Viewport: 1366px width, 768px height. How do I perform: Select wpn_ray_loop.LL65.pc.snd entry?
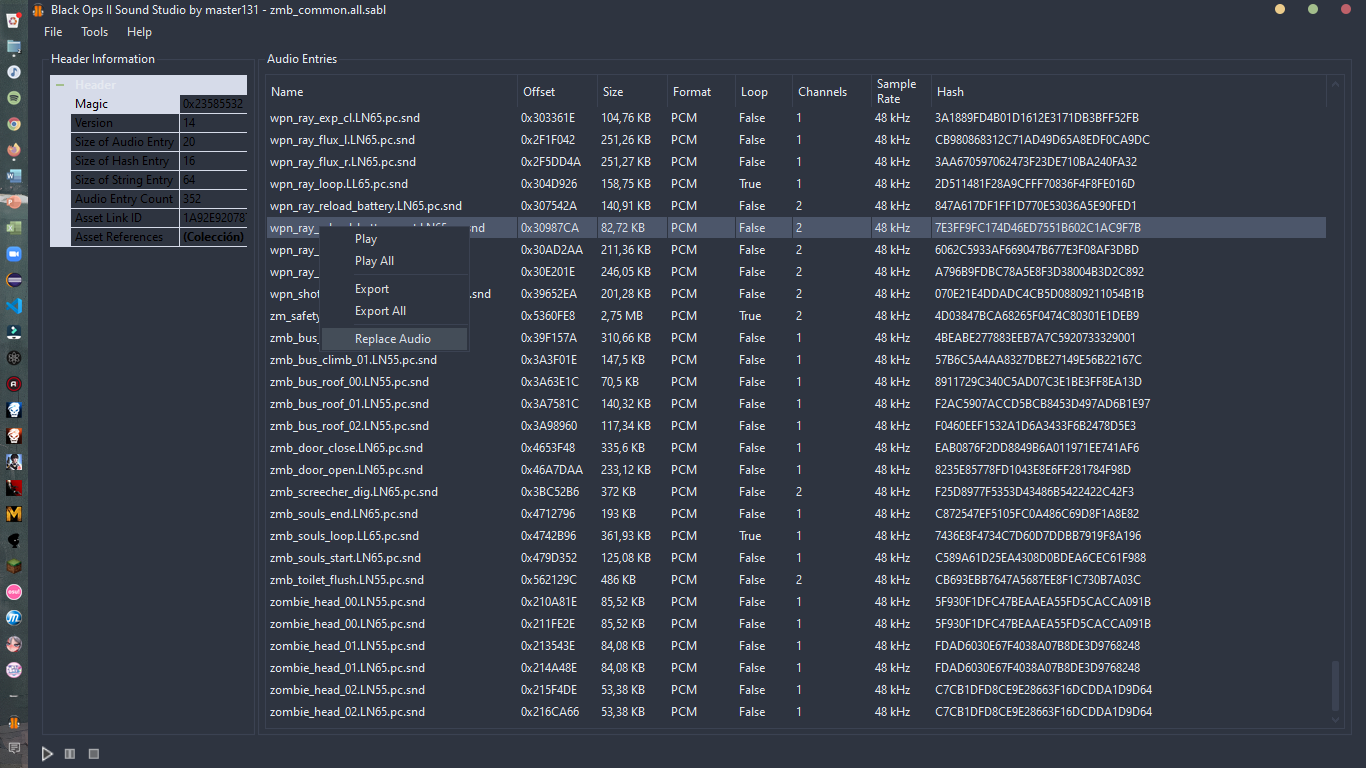(796, 184)
